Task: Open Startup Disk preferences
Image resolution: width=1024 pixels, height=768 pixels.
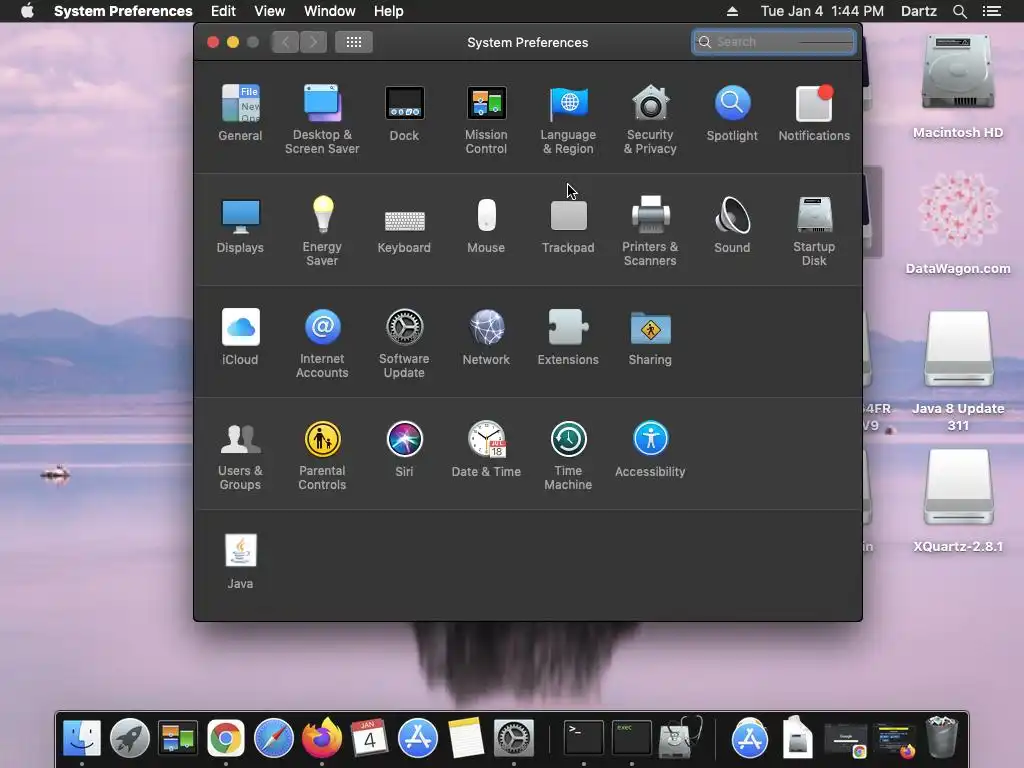Action: pyautogui.click(x=814, y=231)
